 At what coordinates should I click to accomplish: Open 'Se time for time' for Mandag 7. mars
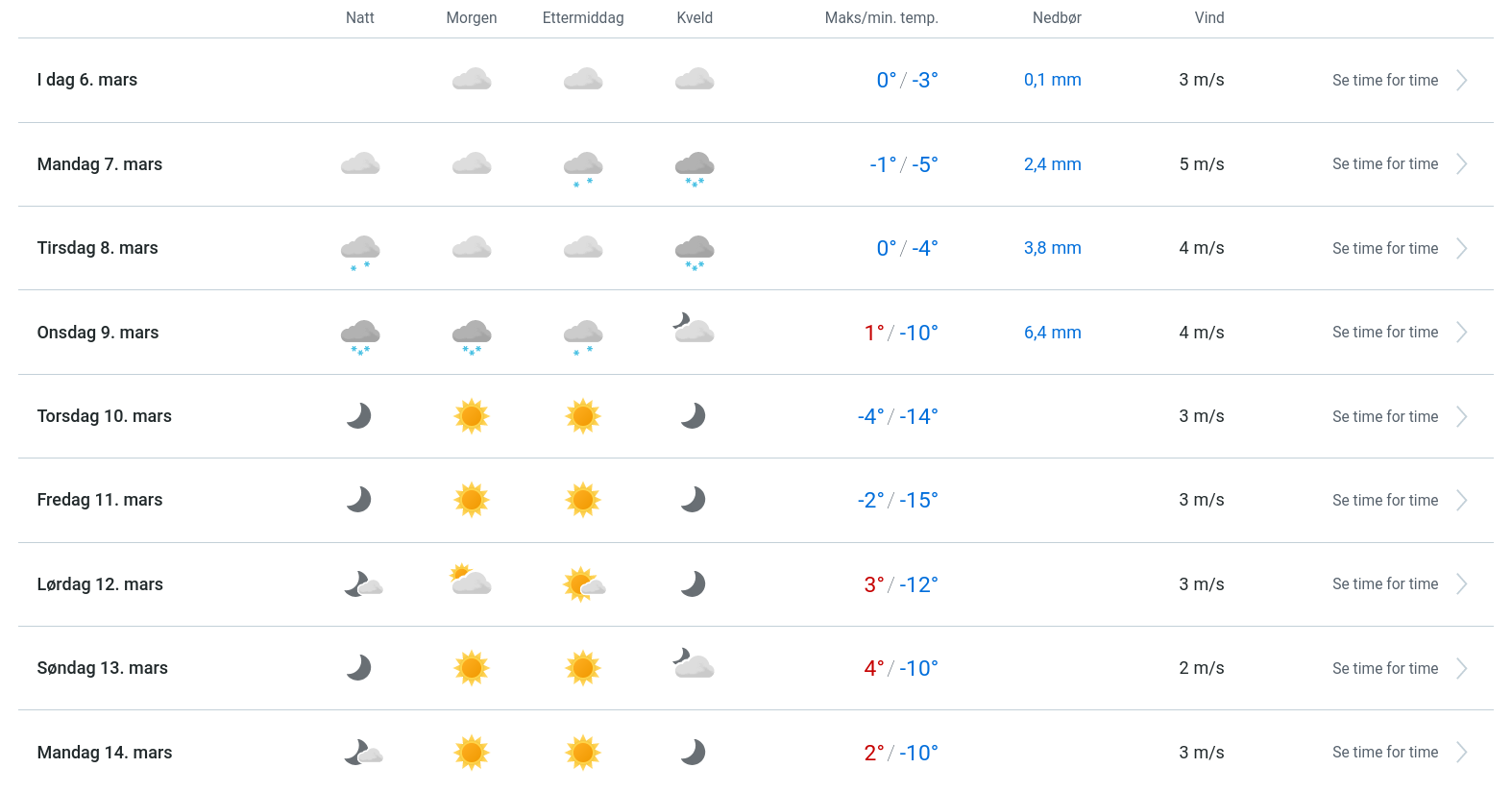point(1384,164)
